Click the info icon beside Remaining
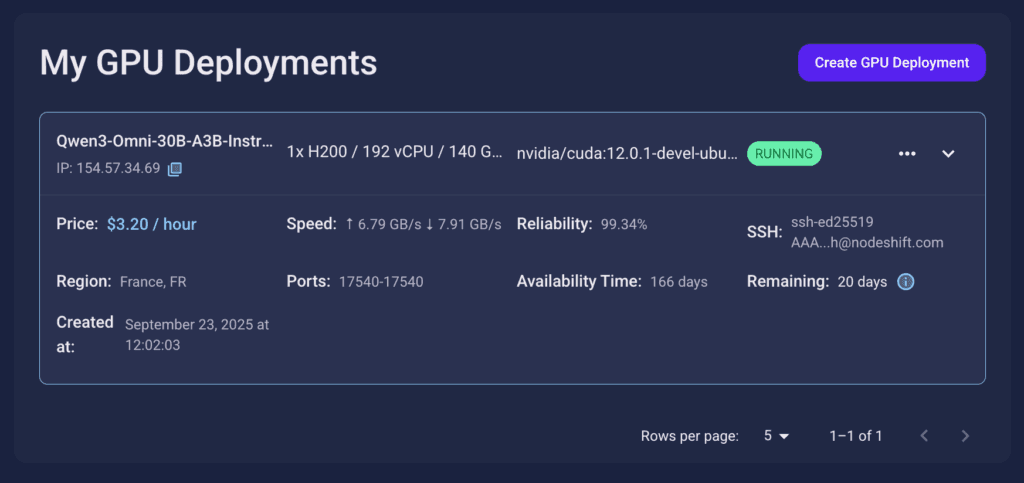The width and height of the screenshot is (1024, 483). (906, 282)
